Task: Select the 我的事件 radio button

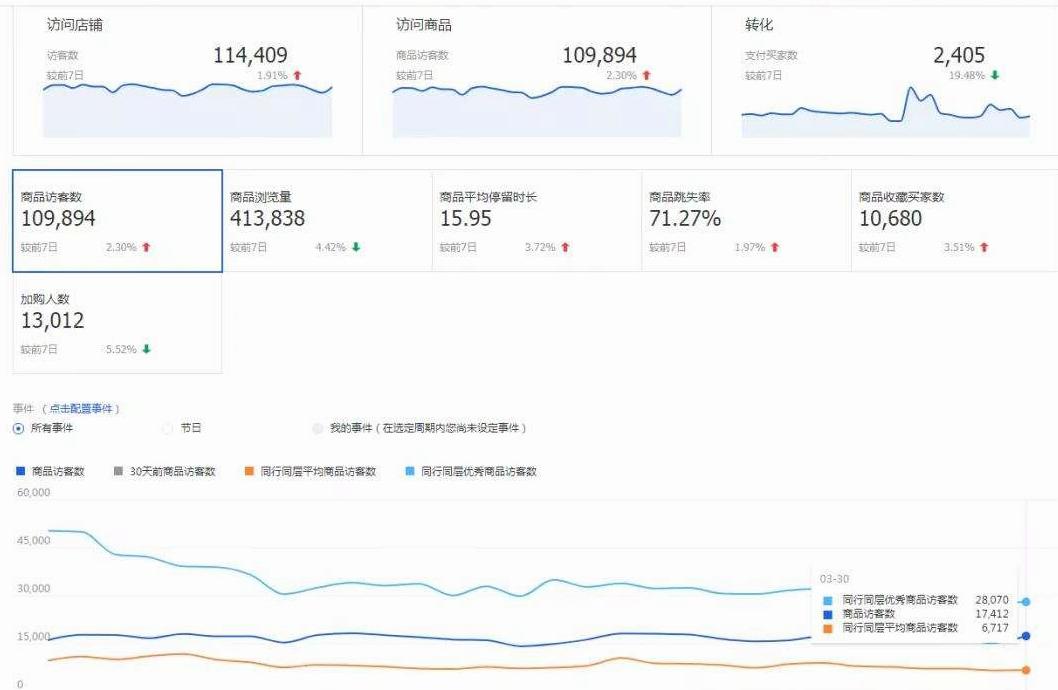Action: pyautogui.click(x=317, y=428)
